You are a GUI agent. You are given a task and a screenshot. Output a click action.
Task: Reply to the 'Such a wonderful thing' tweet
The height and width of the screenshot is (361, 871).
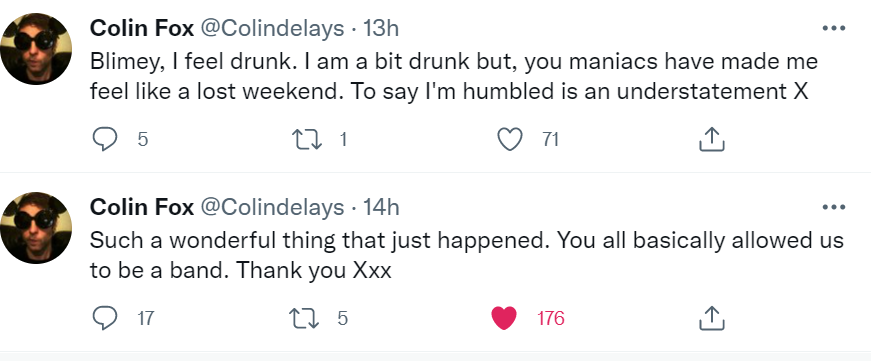[104, 318]
